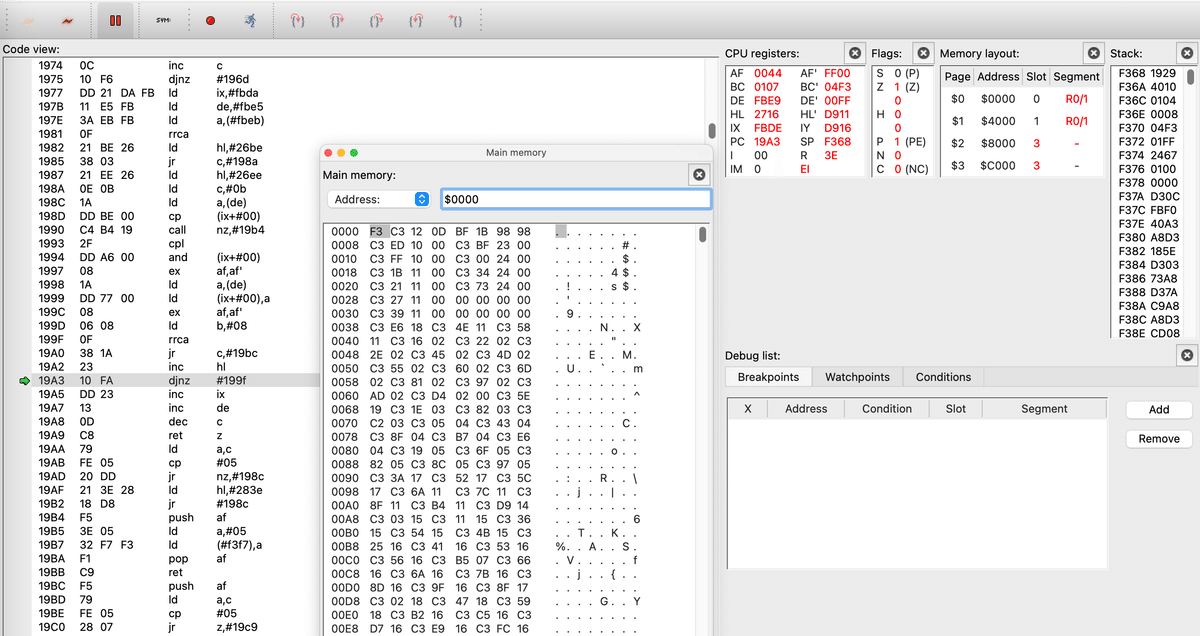Open the Conditions tab

[x=942, y=376]
